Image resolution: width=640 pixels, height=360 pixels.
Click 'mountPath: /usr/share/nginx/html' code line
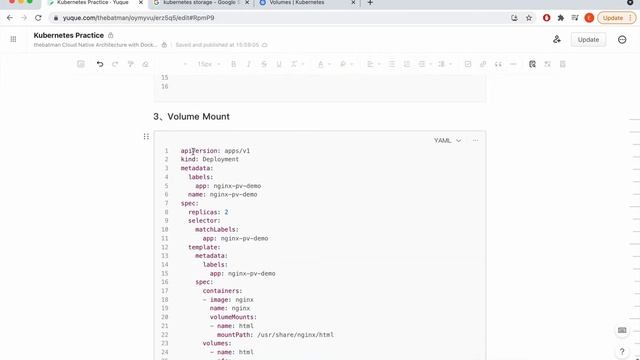[x=275, y=335]
